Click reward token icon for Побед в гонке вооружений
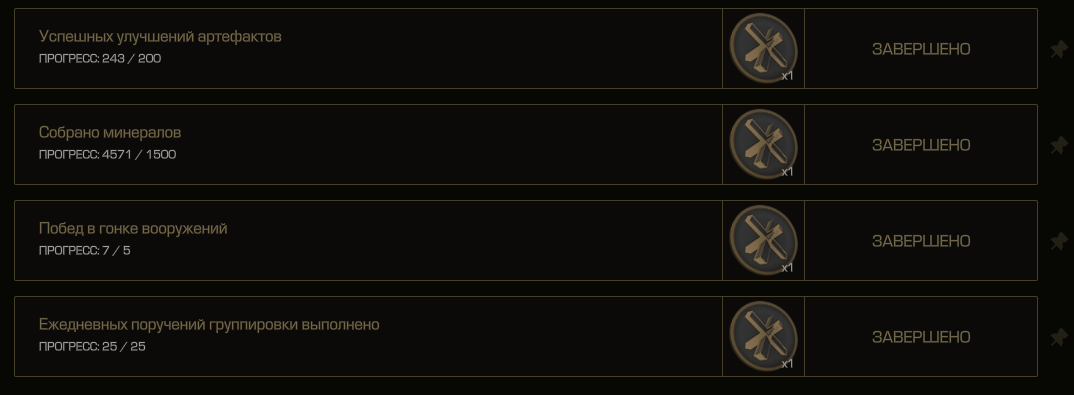 (763, 240)
